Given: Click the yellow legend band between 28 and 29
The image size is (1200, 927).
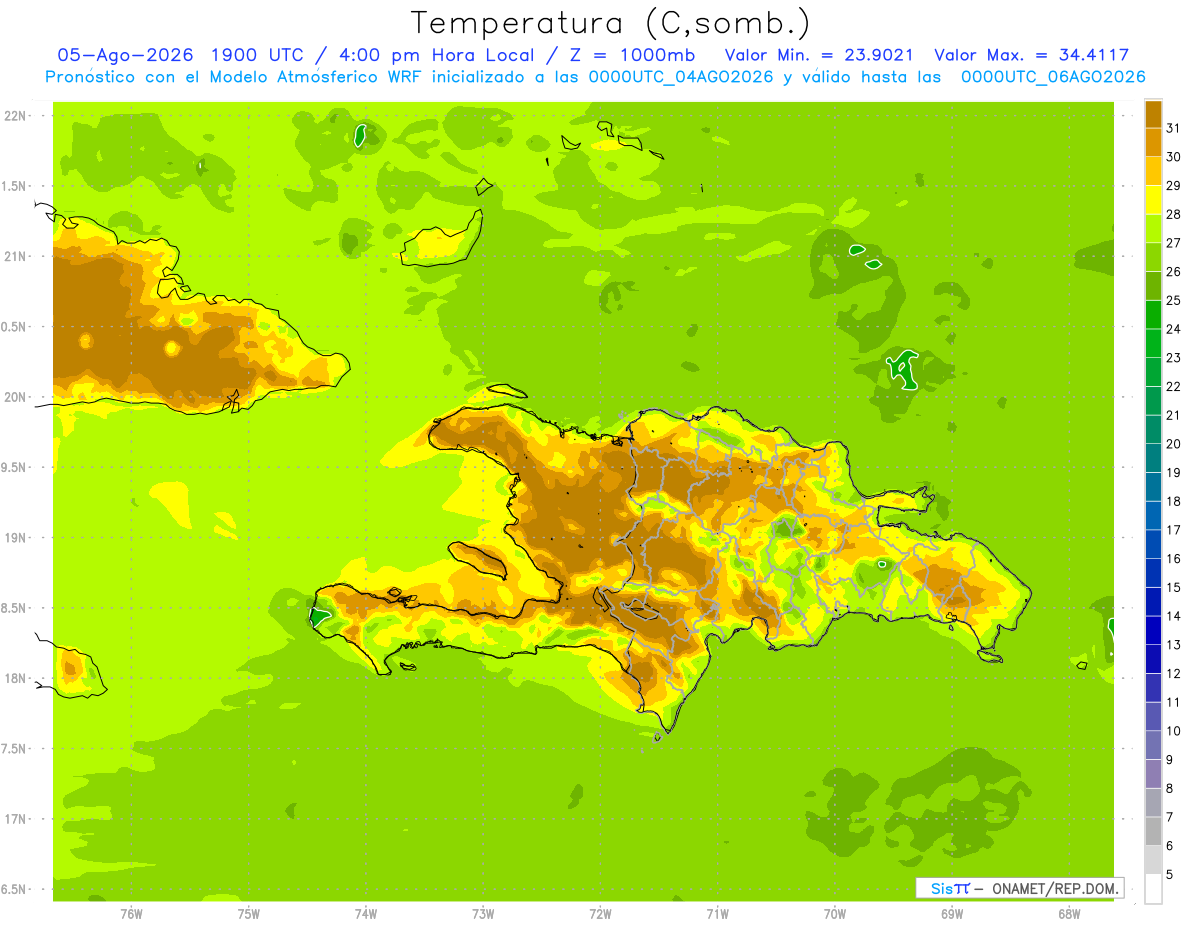Looking at the screenshot, I should [1153, 200].
